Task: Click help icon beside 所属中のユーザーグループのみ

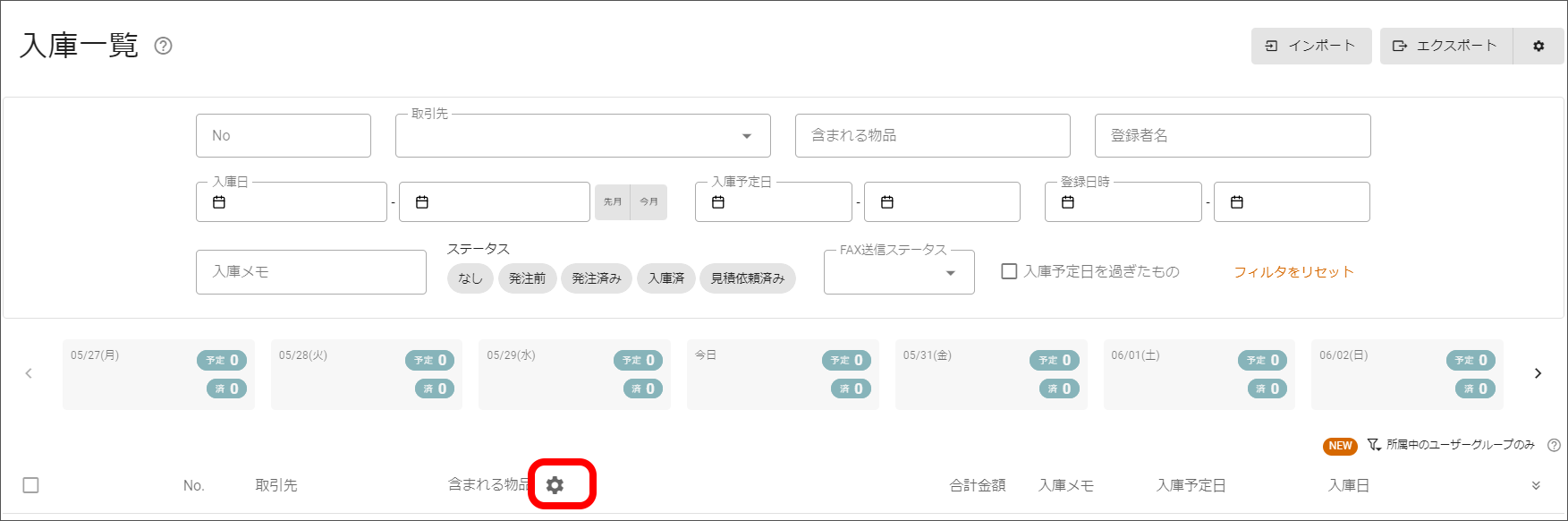Action: (x=1554, y=445)
